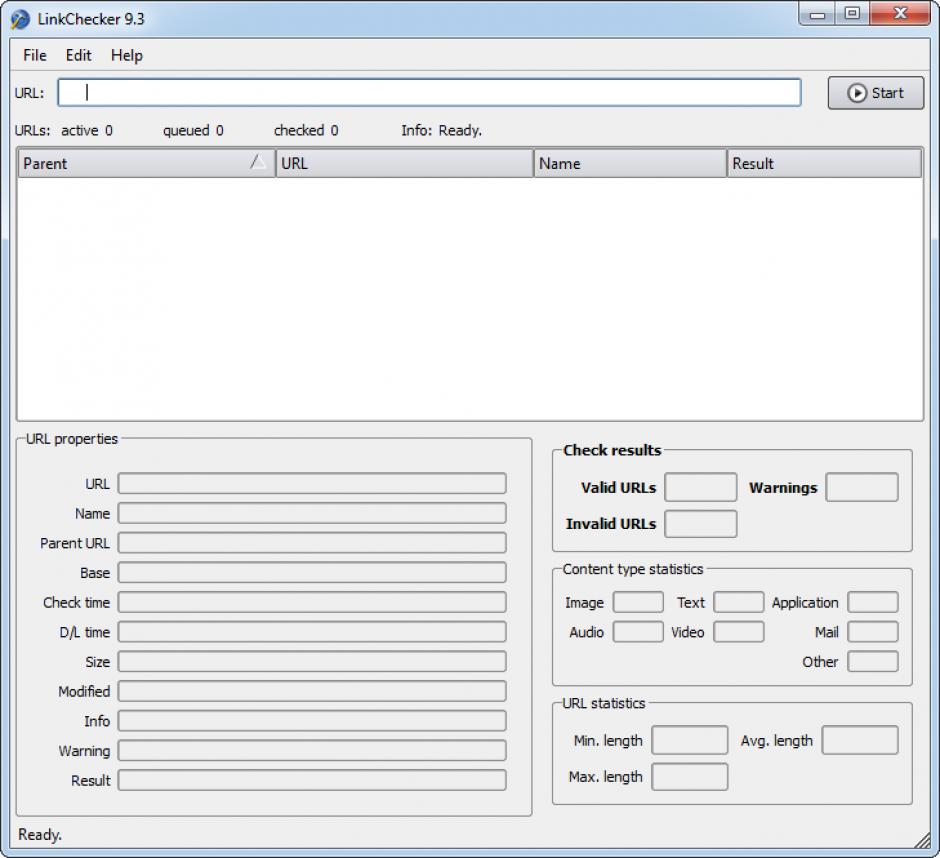Click the URL field in URL properties
Screen dimensions: 940x858
point(312,483)
